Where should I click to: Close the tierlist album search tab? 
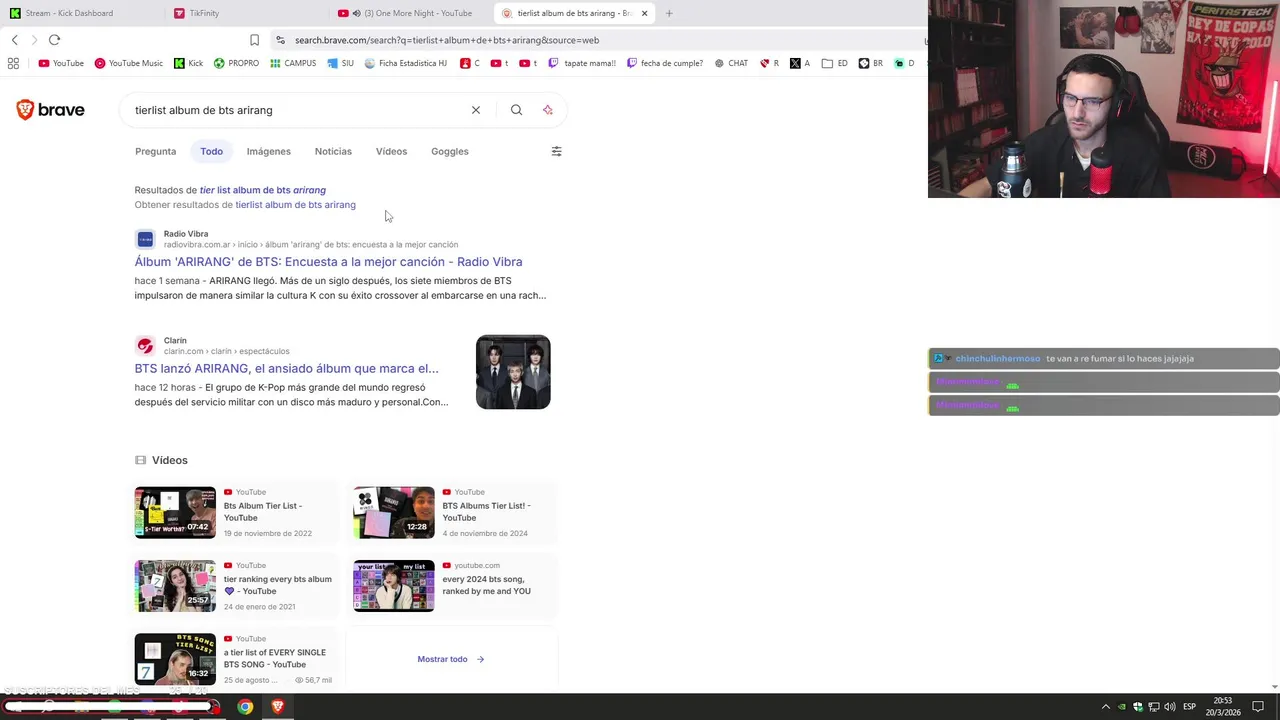tap(644, 13)
